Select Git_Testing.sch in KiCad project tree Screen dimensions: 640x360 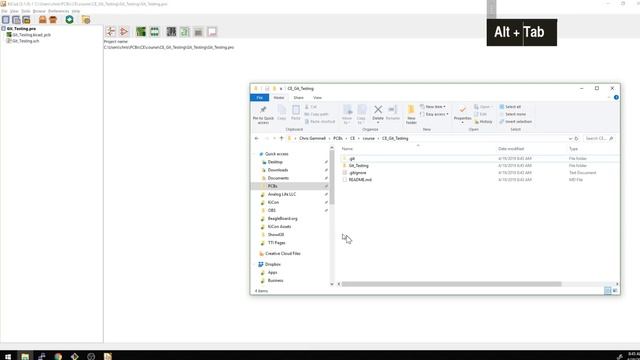click(26, 41)
